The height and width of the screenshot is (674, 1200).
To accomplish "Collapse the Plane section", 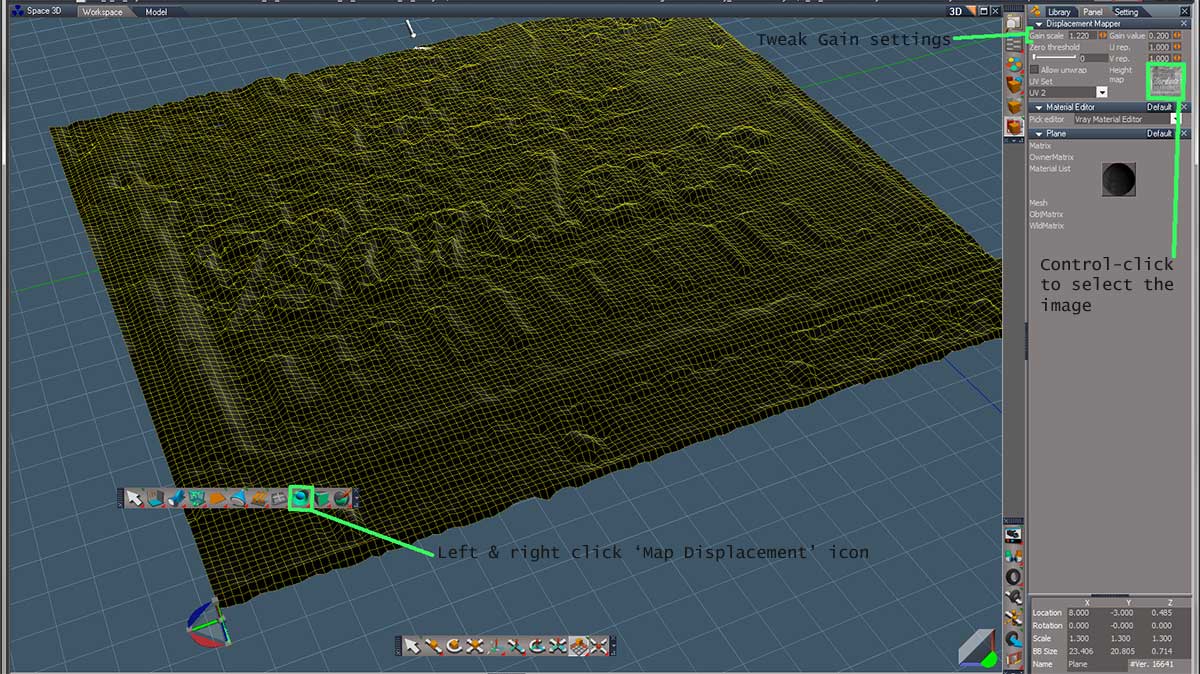I will [x=1039, y=133].
